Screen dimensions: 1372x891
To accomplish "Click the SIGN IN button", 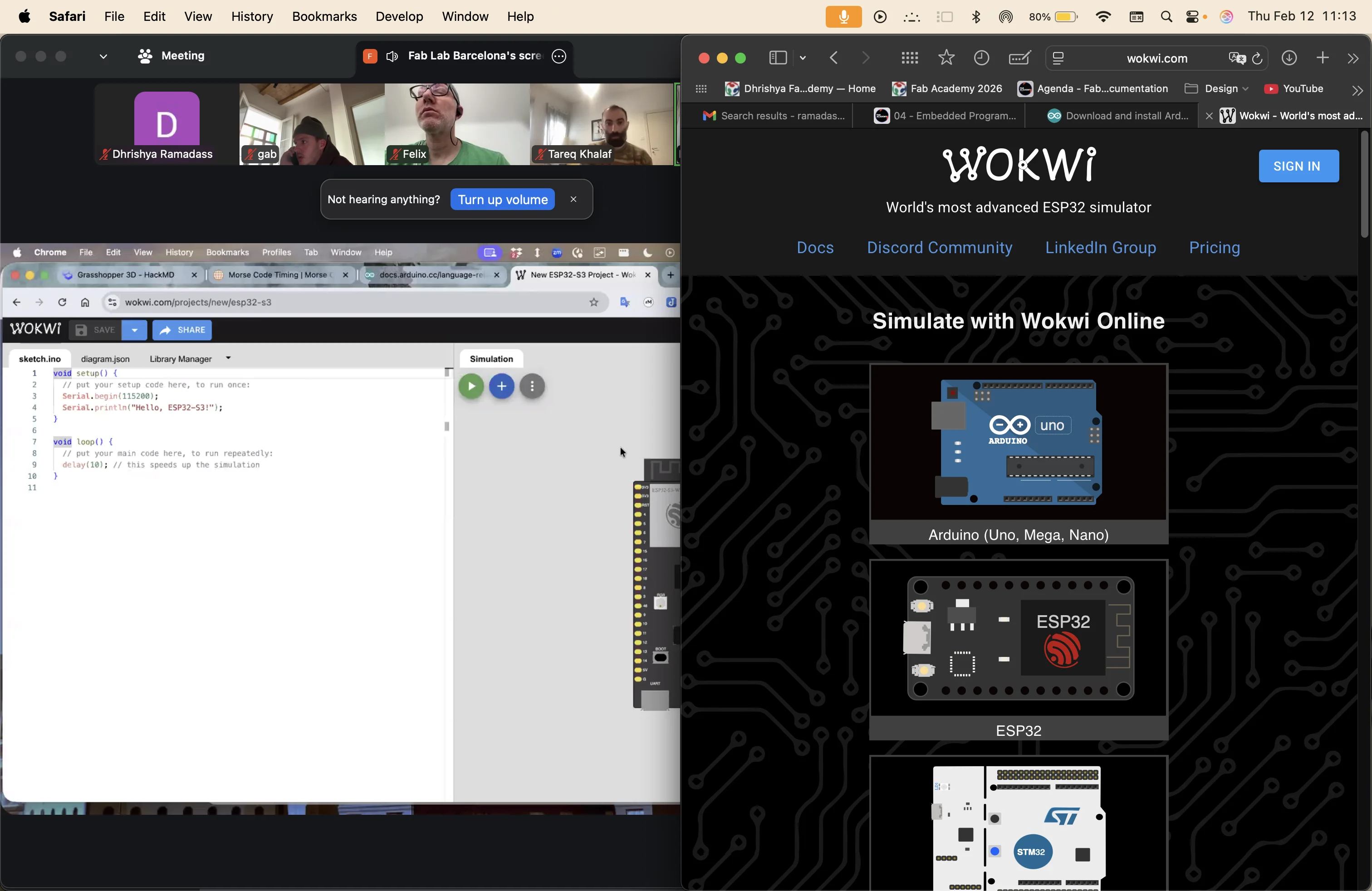I will 1298,166.
